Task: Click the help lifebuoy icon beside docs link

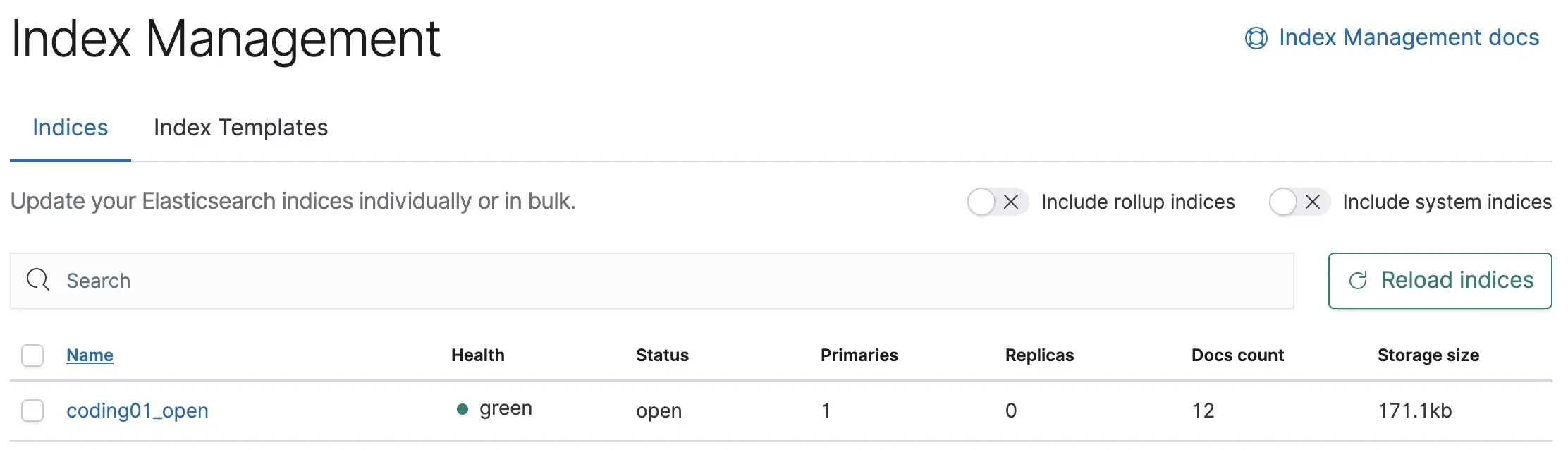Action: [1256, 38]
